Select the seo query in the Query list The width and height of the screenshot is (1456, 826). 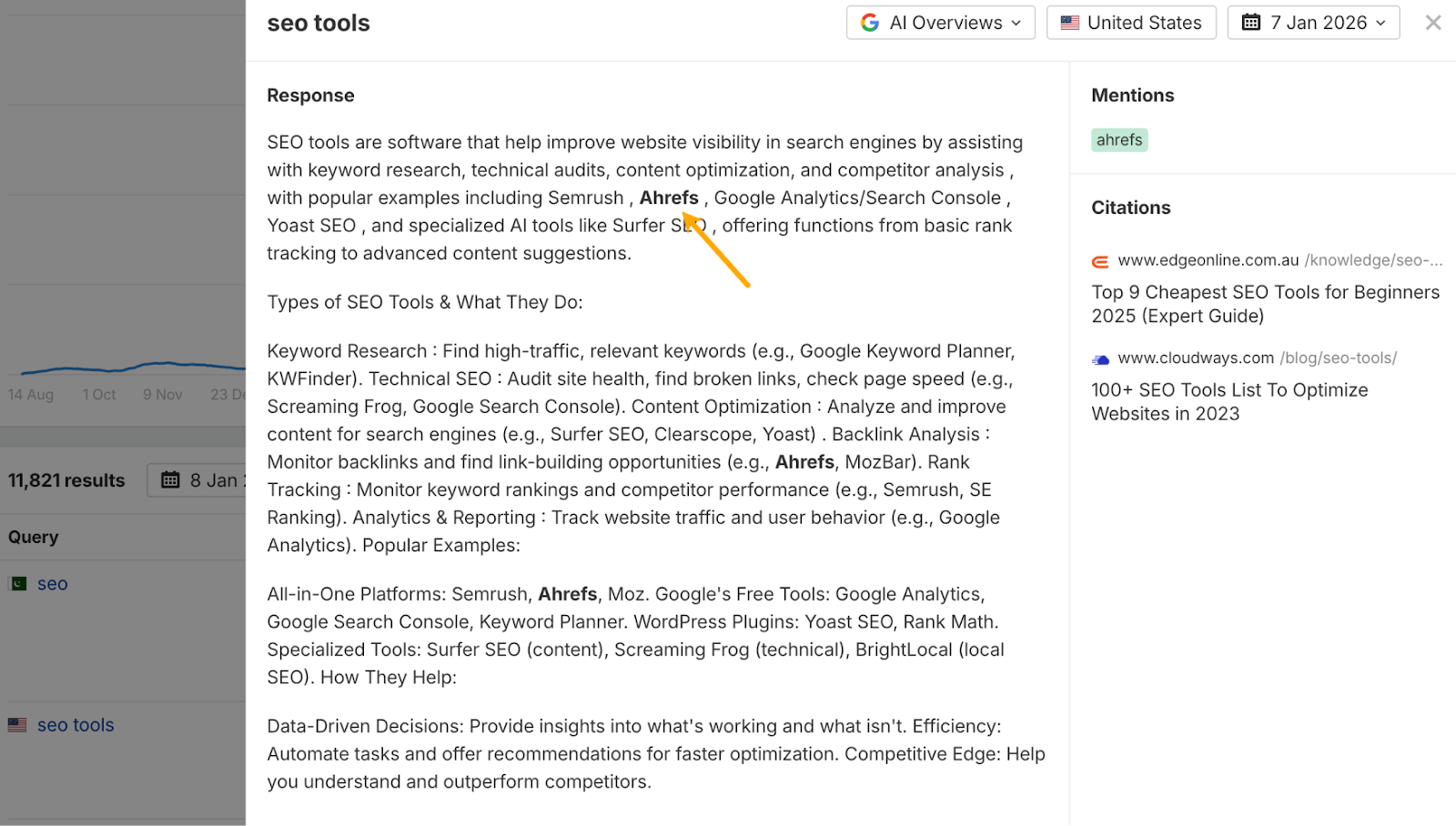tap(52, 583)
